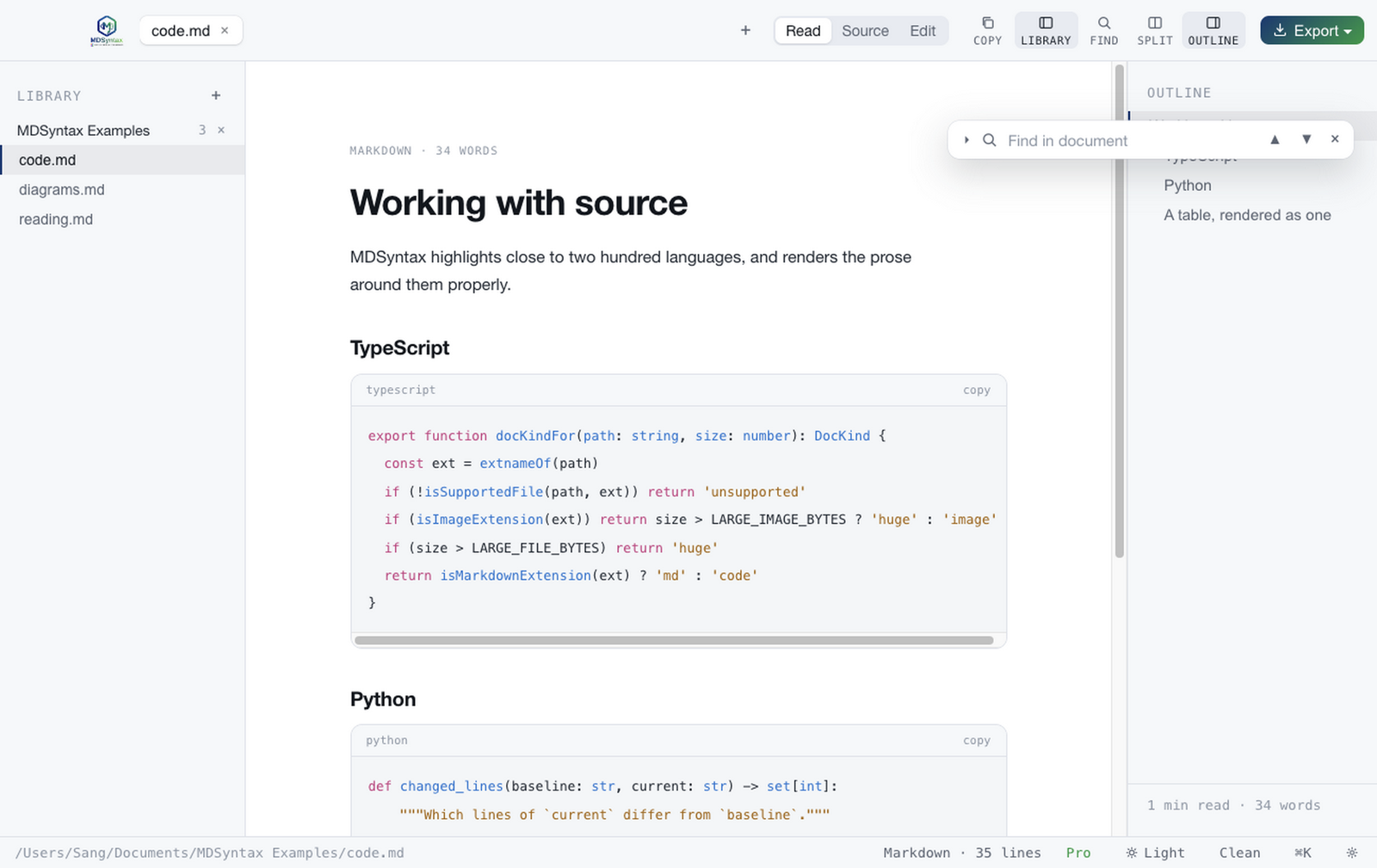Screen dimensions: 1377x868
Task: Click the OUTLINE panel header
Action: (x=1179, y=93)
